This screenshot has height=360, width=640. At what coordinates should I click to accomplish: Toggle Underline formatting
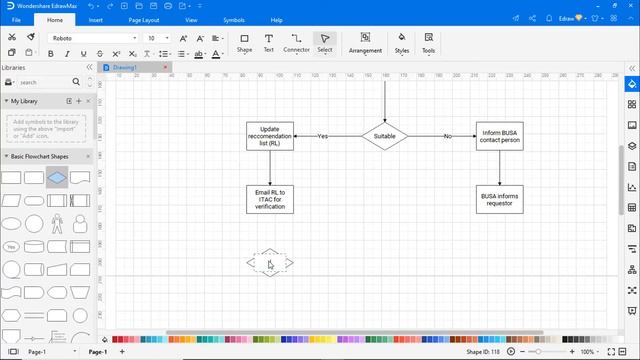[83, 54]
